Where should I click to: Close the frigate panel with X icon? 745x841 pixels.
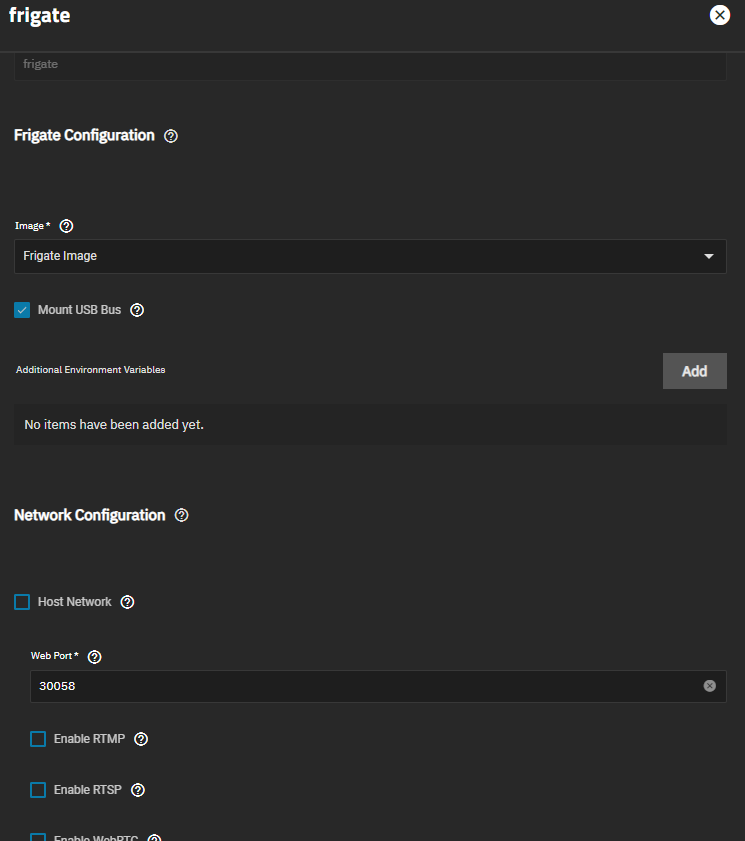click(719, 15)
